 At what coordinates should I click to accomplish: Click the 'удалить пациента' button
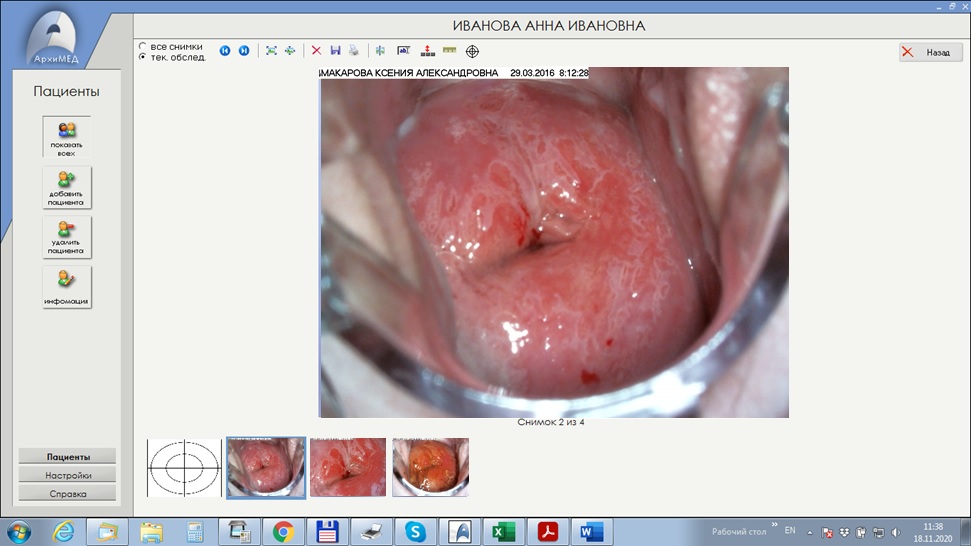(67, 237)
